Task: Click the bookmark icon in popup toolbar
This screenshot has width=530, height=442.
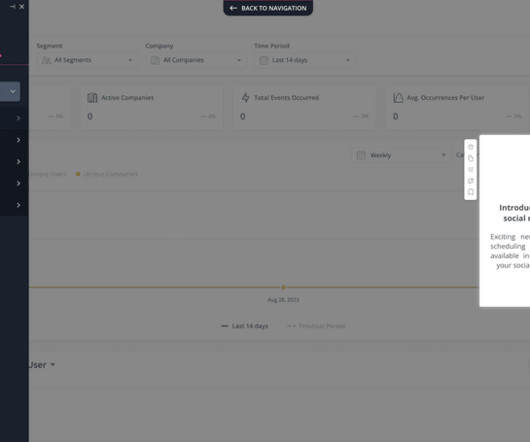Action: coord(471,192)
